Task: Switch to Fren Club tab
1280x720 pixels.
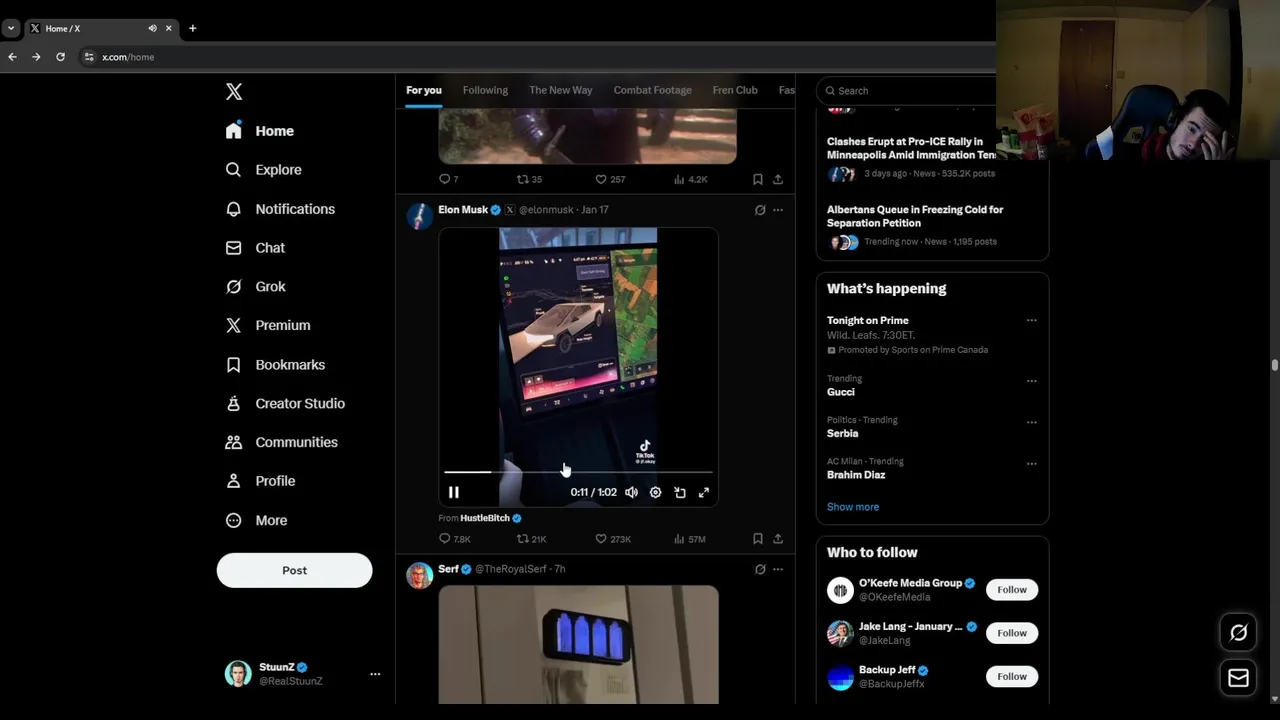Action: coord(735,90)
